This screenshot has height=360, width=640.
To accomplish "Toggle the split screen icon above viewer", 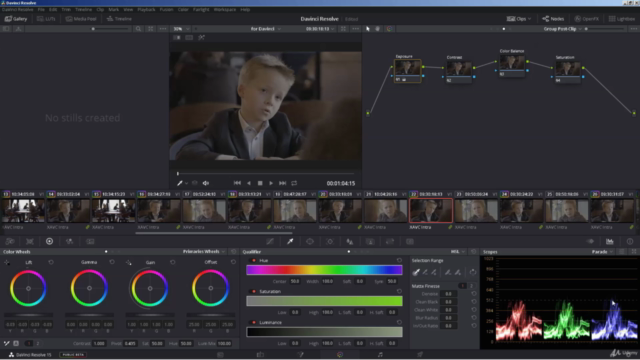I will pos(189,38).
